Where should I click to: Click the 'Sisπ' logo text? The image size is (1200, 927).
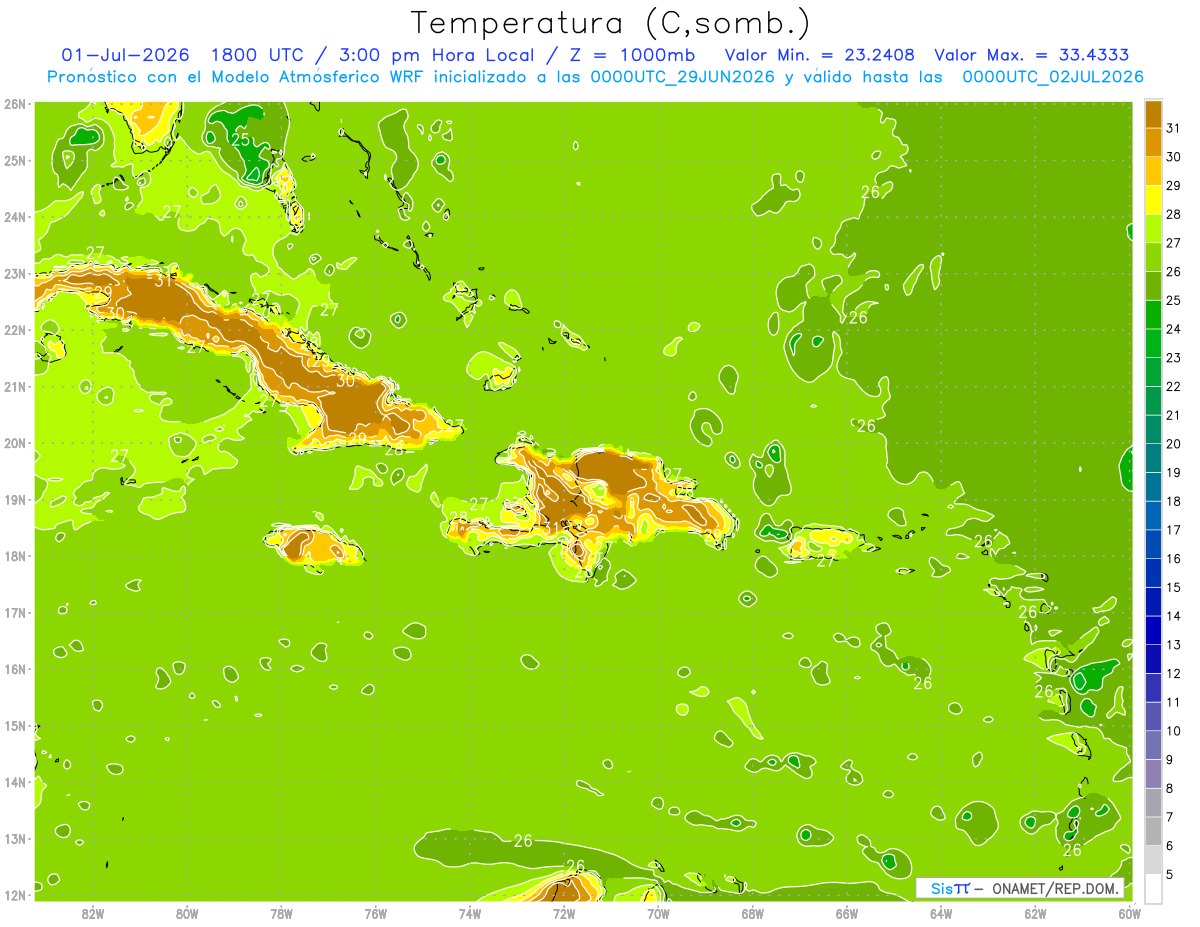click(949, 888)
